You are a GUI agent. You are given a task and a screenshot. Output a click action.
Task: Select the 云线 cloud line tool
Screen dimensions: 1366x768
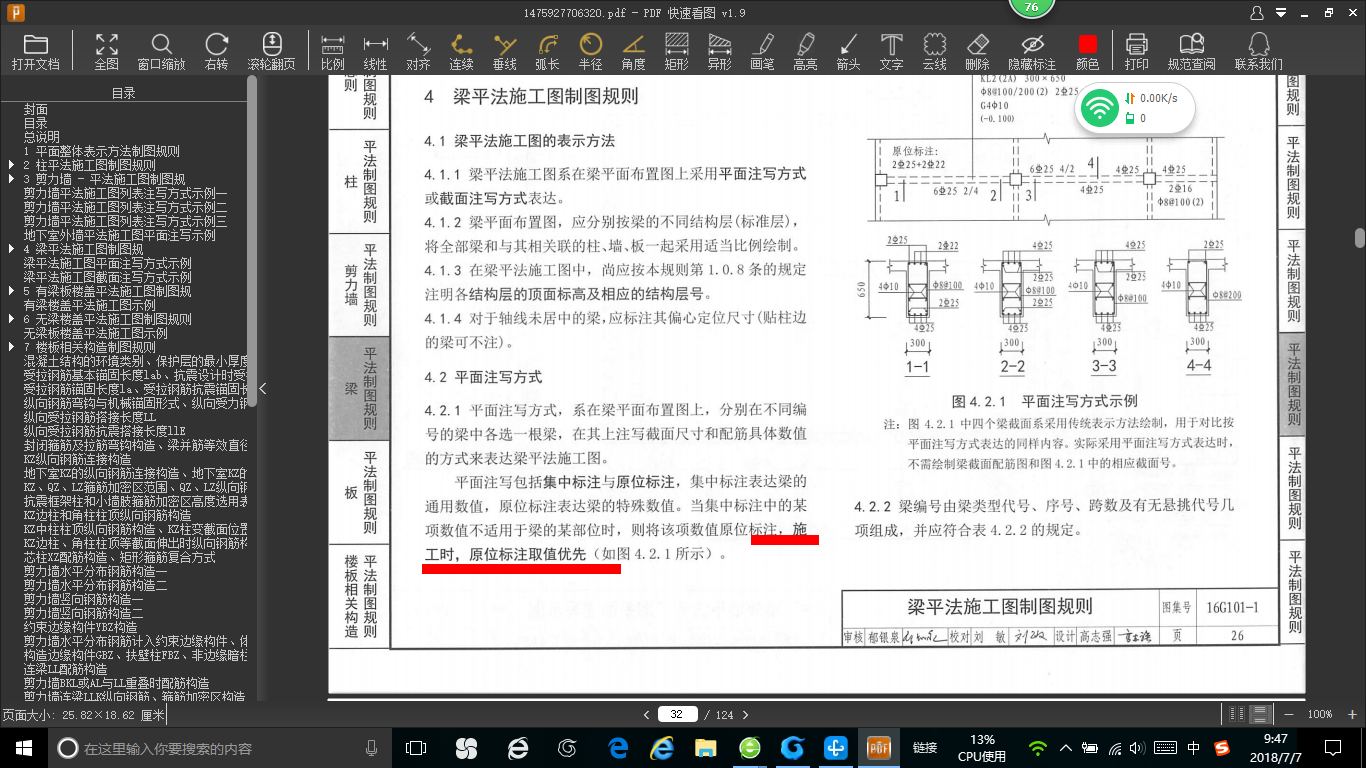(x=934, y=52)
